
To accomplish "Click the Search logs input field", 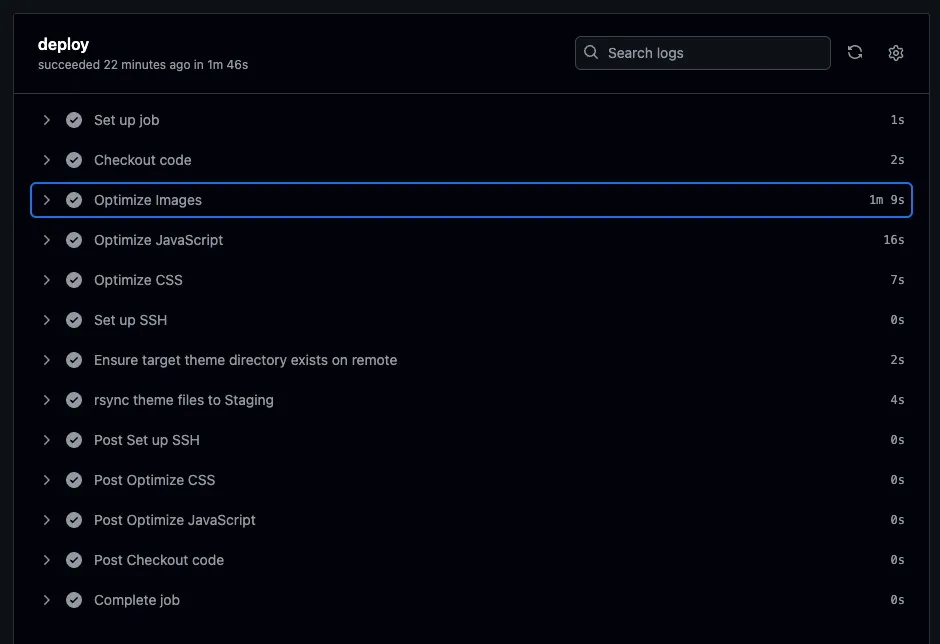I will [714, 53].
